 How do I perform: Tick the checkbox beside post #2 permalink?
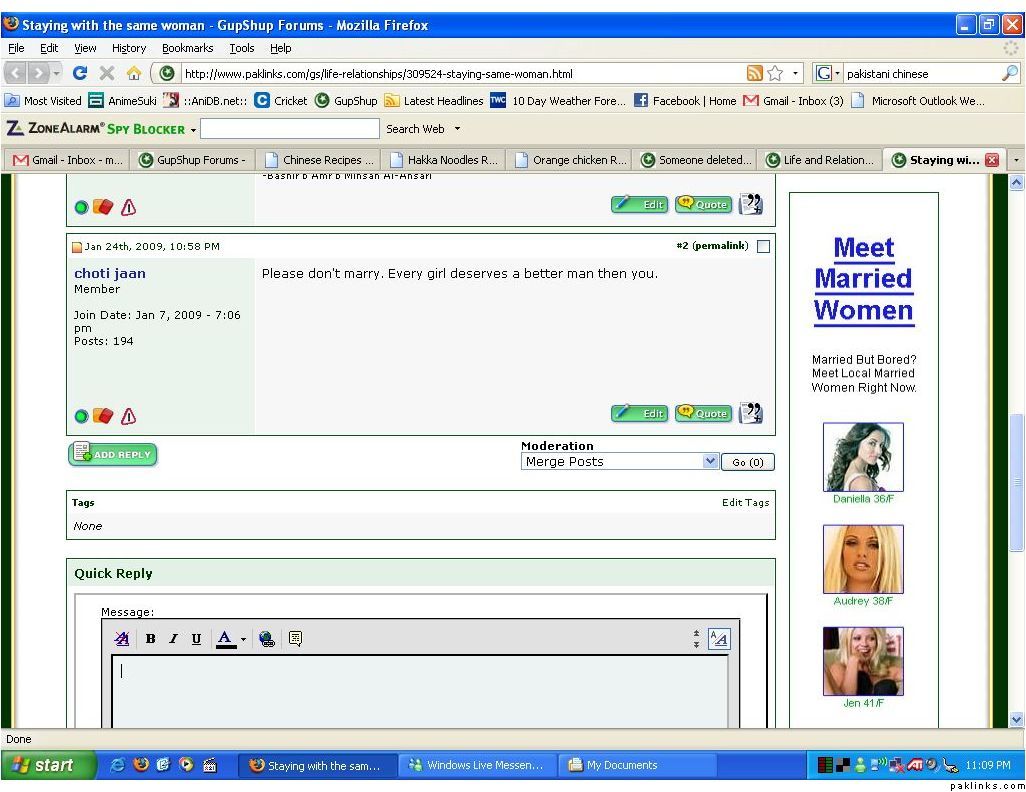[763, 247]
